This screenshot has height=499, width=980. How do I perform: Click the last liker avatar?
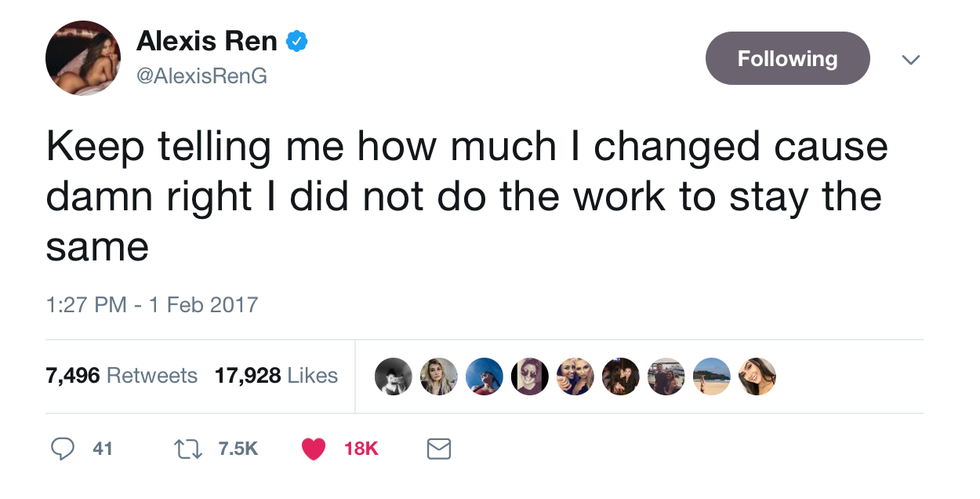click(758, 376)
